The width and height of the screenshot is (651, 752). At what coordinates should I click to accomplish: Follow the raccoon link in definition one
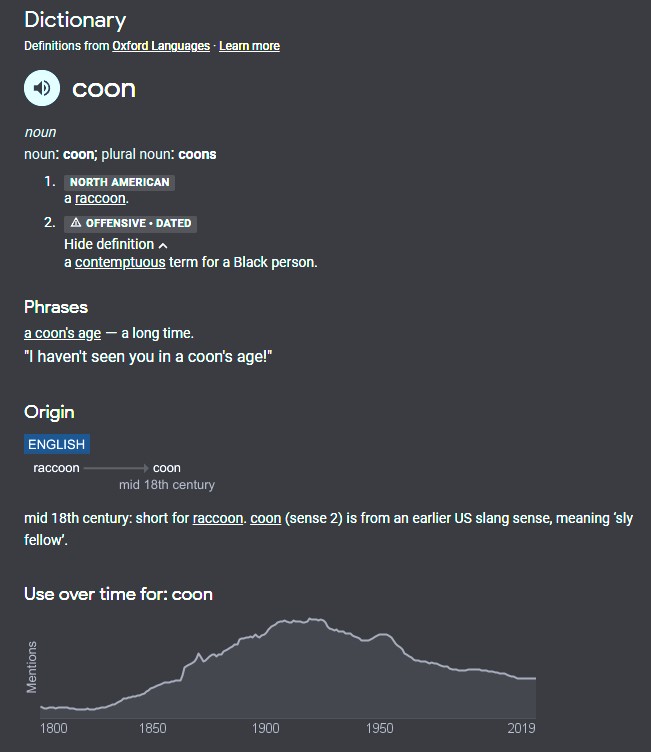100,198
